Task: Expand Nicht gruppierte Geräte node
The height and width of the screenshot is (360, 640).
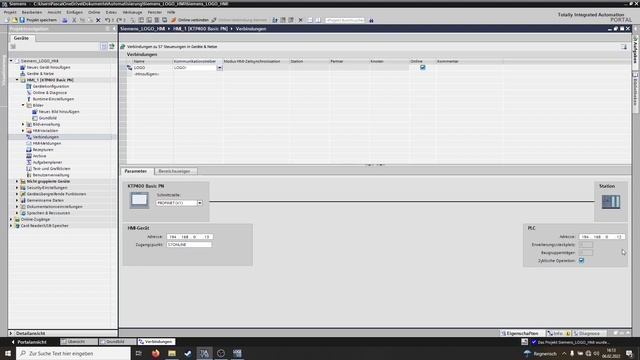Action: pyautogui.click(x=17, y=181)
